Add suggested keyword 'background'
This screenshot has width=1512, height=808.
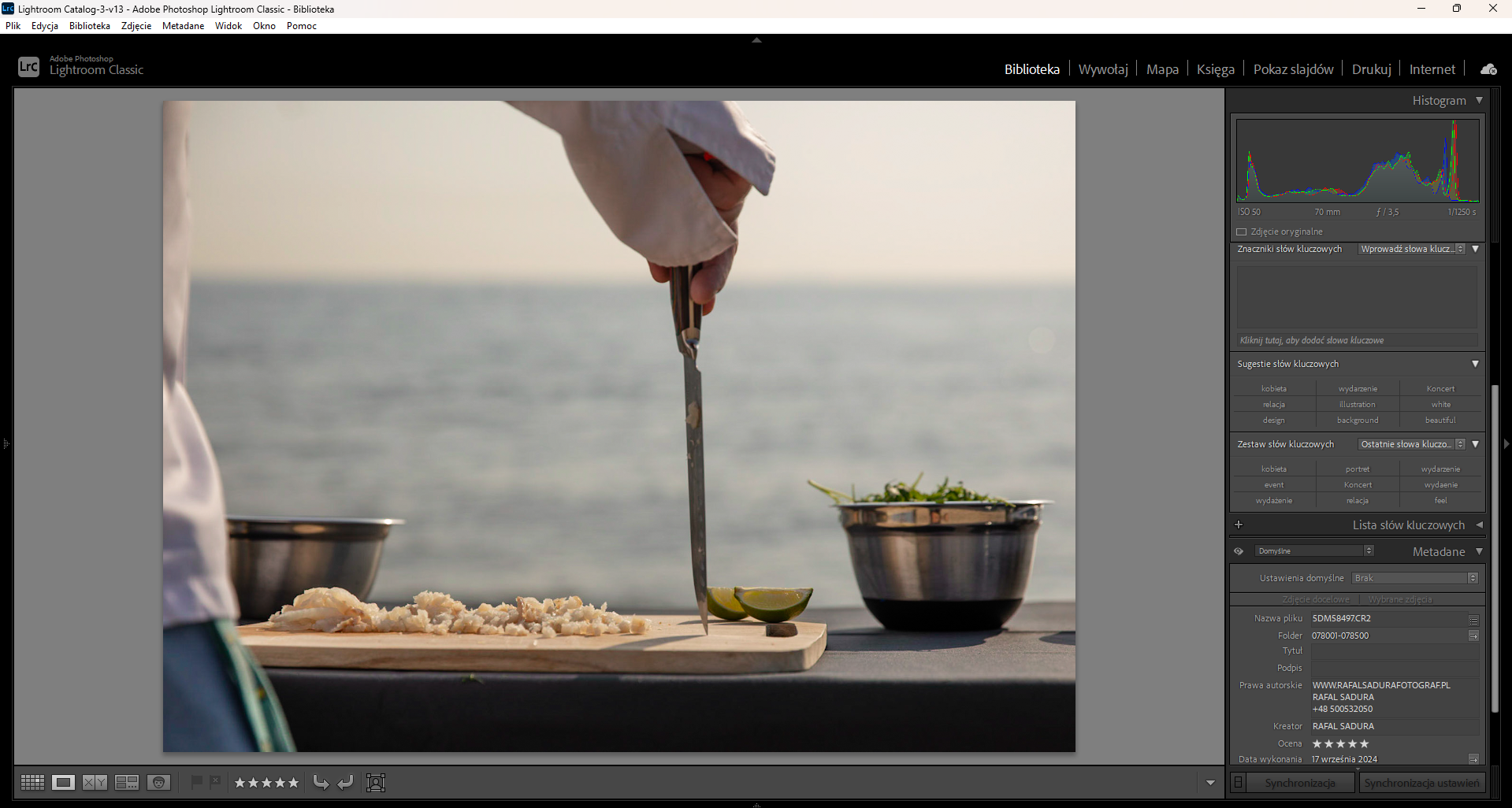[1357, 421]
